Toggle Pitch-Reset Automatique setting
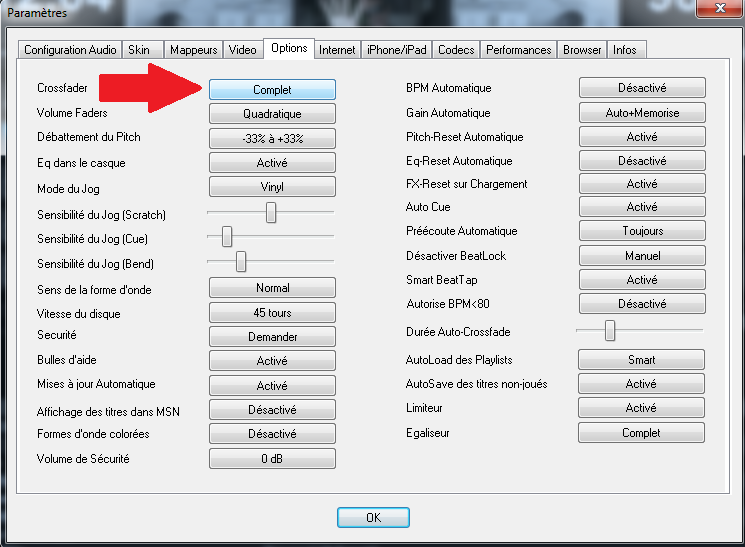This screenshot has height=547, width=745. pos(642,137)
